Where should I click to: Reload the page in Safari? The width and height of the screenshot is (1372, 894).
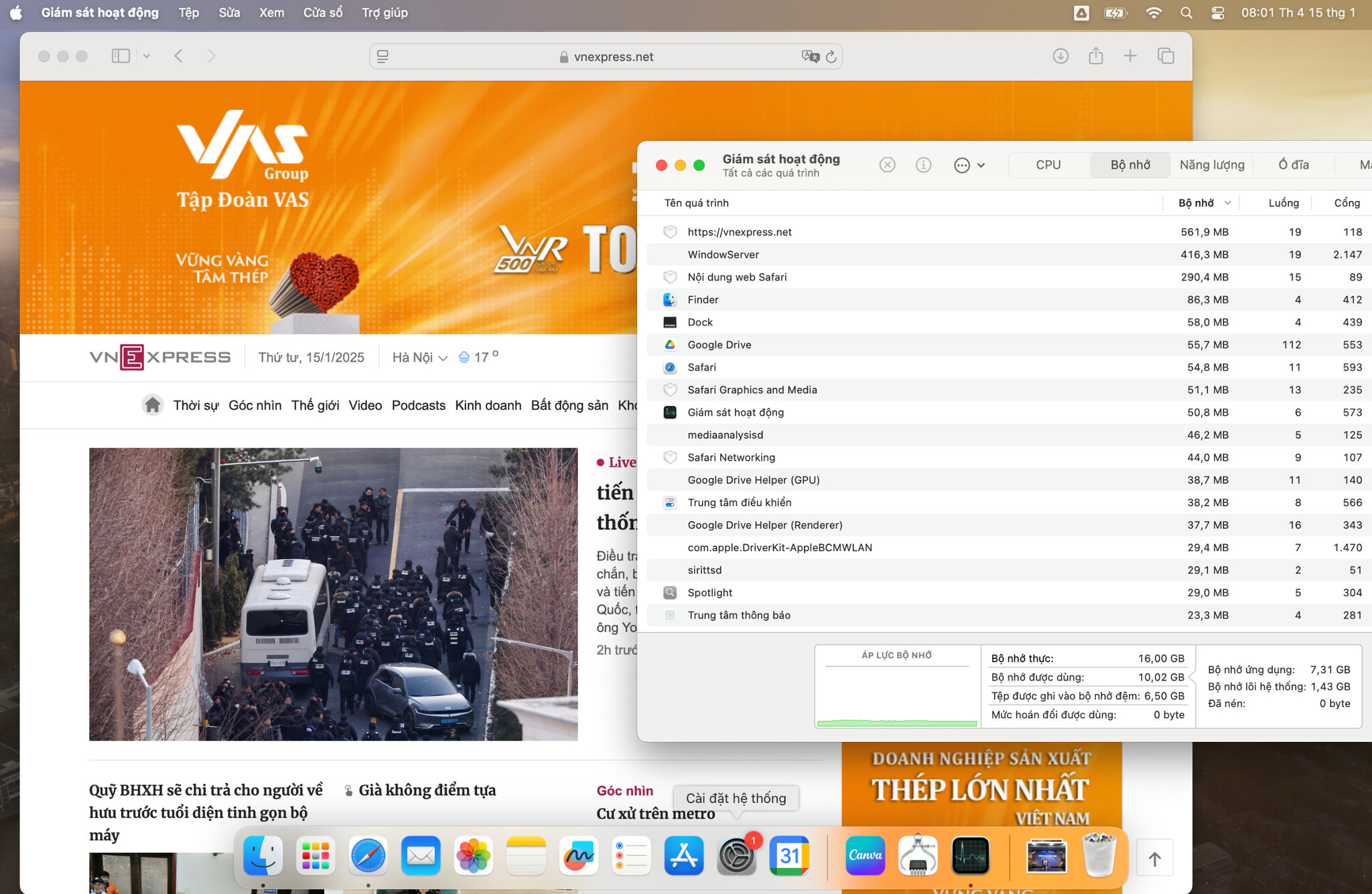click(831, 57)
